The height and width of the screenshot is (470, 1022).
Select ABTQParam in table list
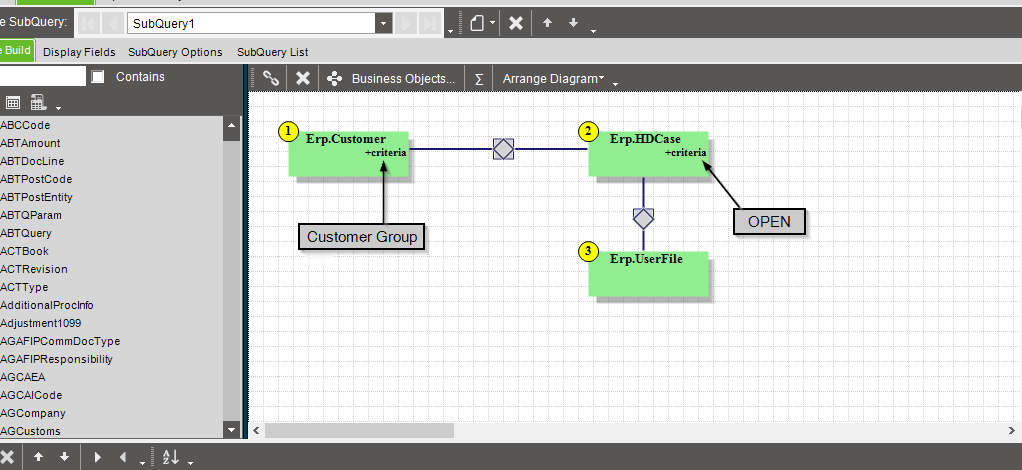pos(30,215)
